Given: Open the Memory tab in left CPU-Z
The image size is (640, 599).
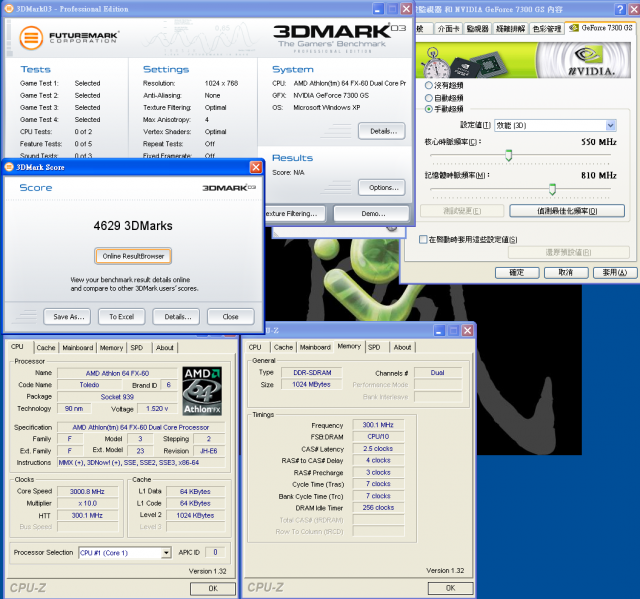Looking at the screenshot, I should (111, 348).
